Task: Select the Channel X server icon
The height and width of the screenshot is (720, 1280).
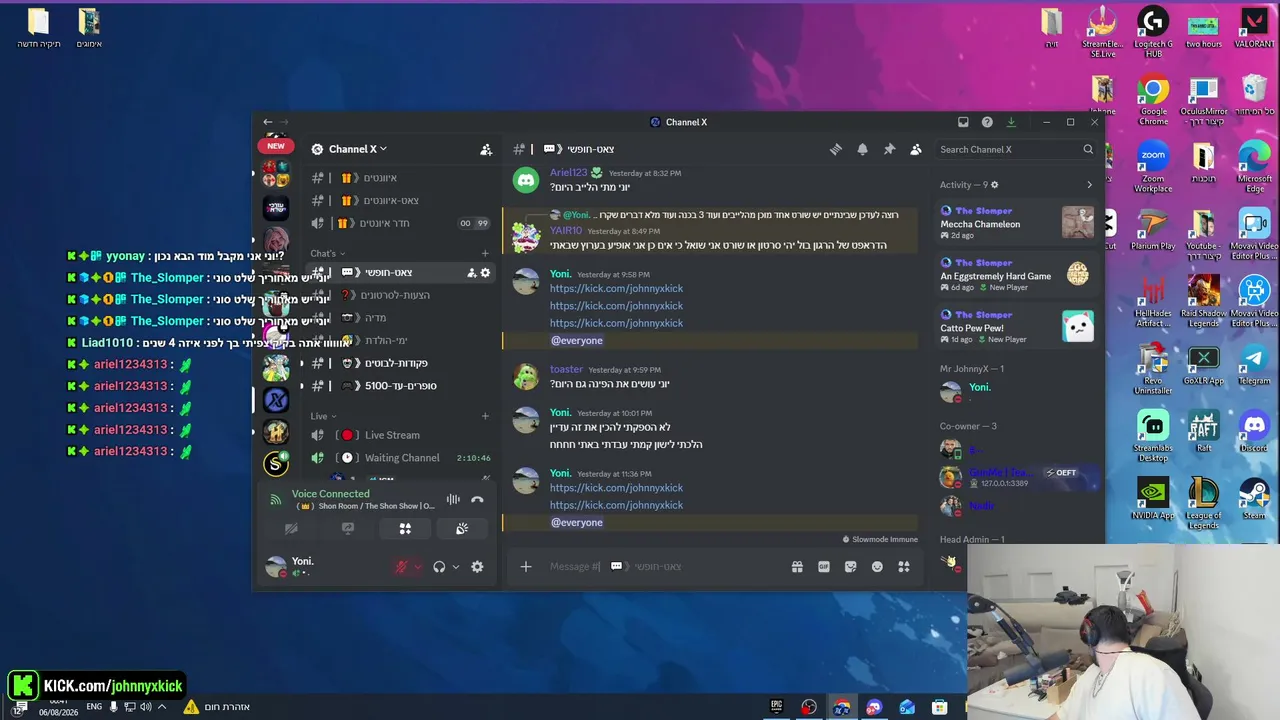Action: tap(276, 400)
